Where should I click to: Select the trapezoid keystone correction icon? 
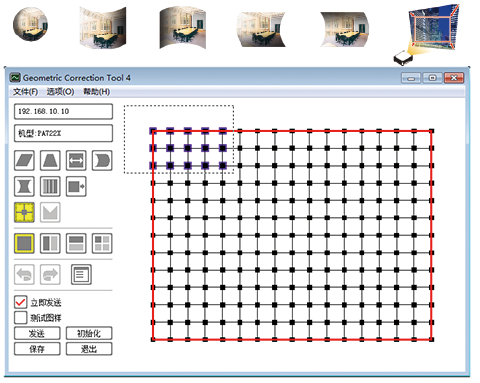click(50, 160)
